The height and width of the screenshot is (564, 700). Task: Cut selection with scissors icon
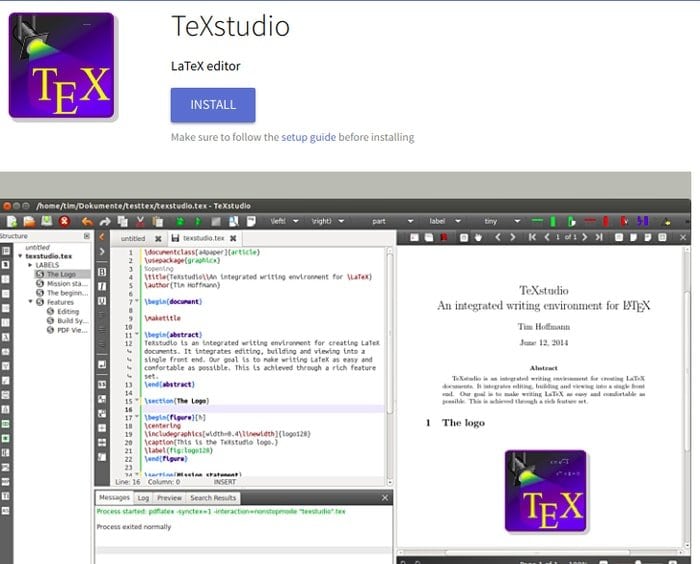(140, 221)
